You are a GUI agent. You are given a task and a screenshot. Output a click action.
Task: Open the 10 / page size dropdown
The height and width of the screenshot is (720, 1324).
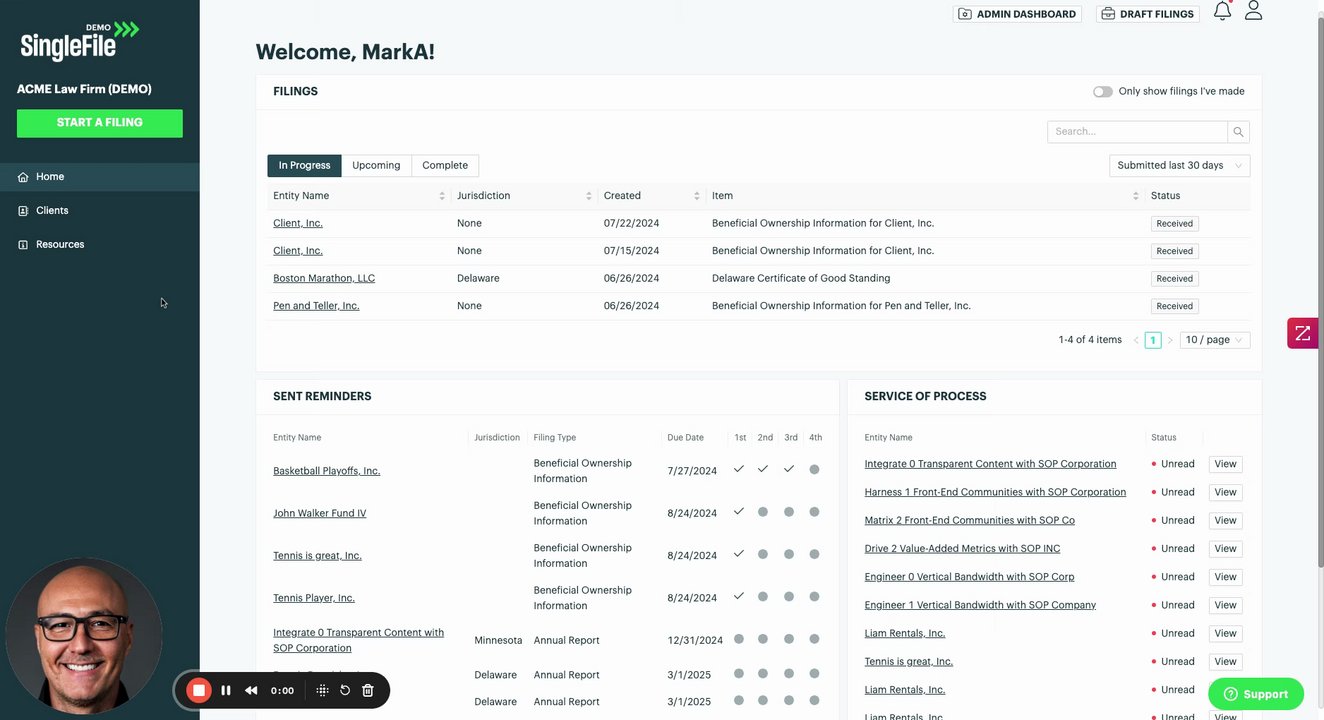pos(1215,340)
